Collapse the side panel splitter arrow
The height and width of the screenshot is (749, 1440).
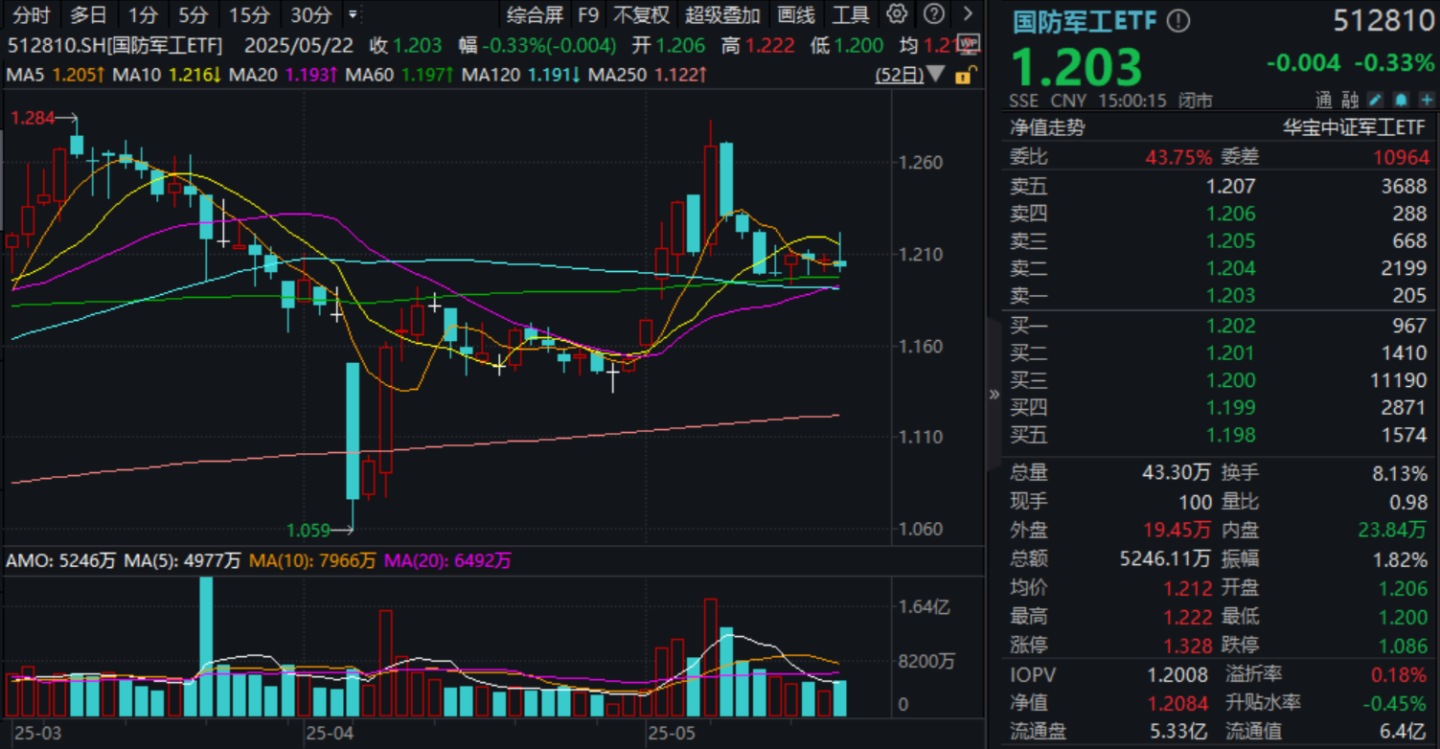[993, 394]
